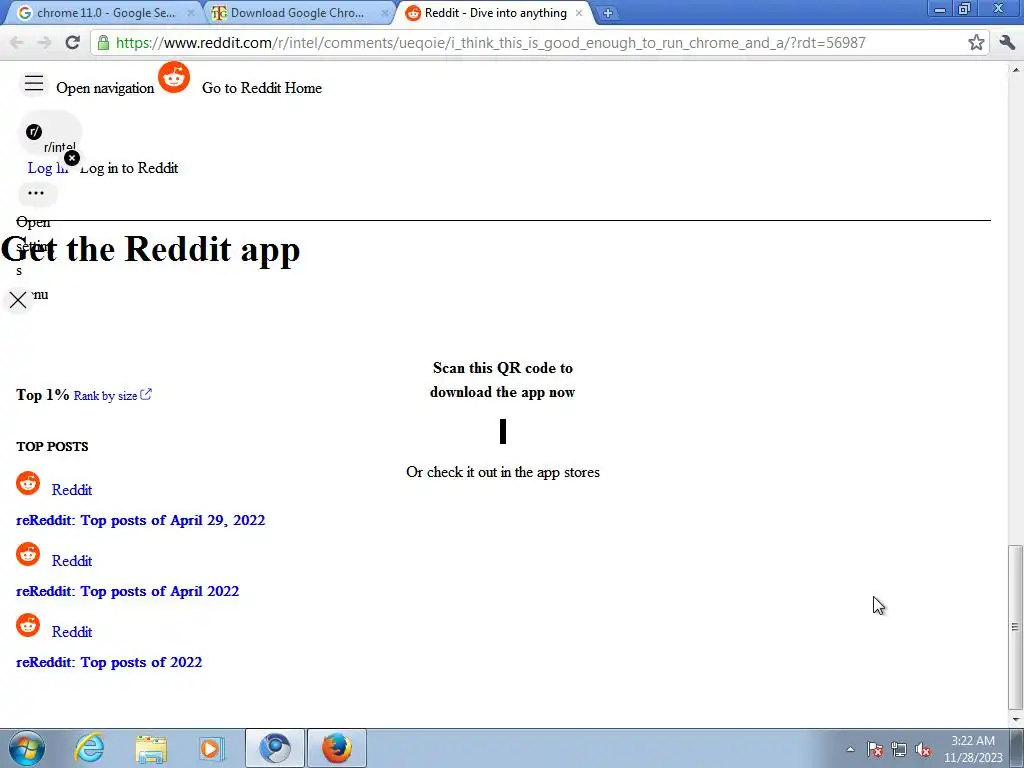Click the Reddit link above April 29, 2022 post
Viewport: 1024px width, 768px height.
pyautogui.click(x=72, y=490)
